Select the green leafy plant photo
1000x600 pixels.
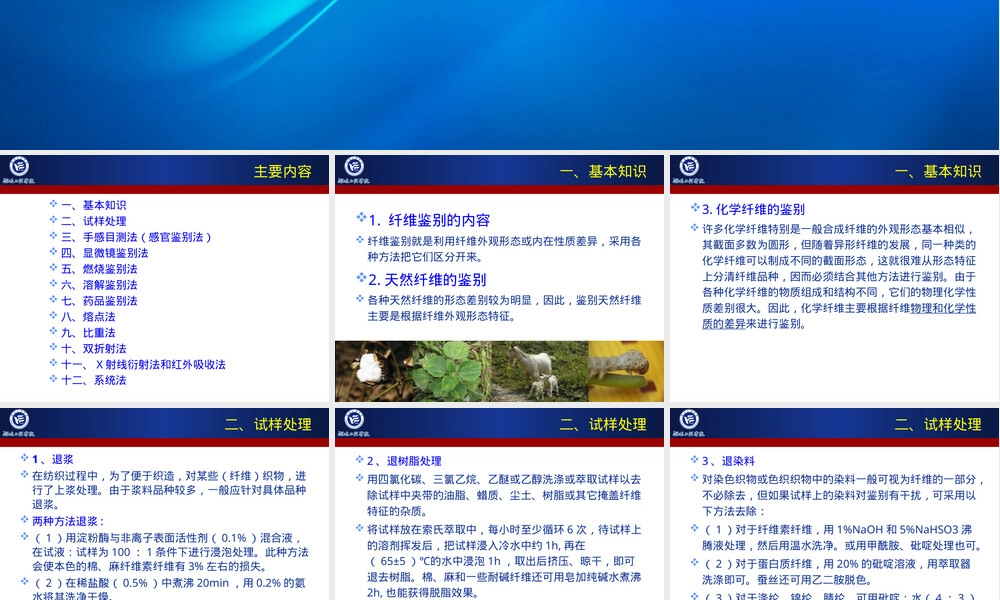(452, 371)
